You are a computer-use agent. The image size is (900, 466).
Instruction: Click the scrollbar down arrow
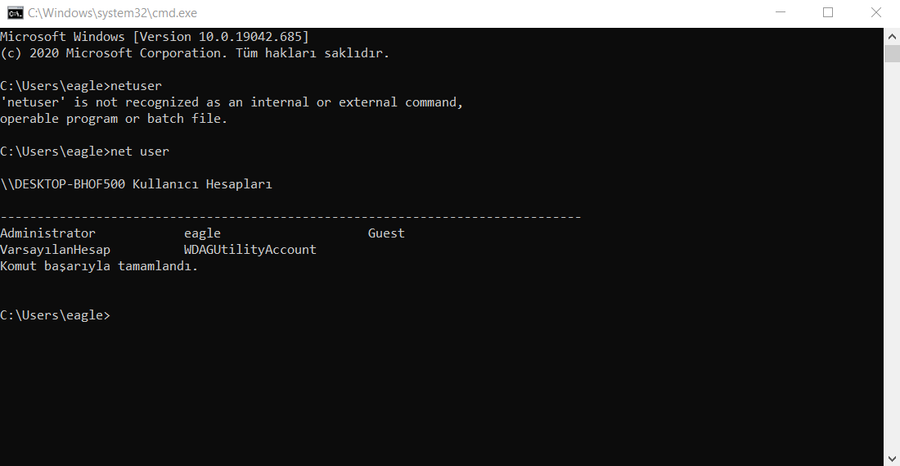(892, 457)
